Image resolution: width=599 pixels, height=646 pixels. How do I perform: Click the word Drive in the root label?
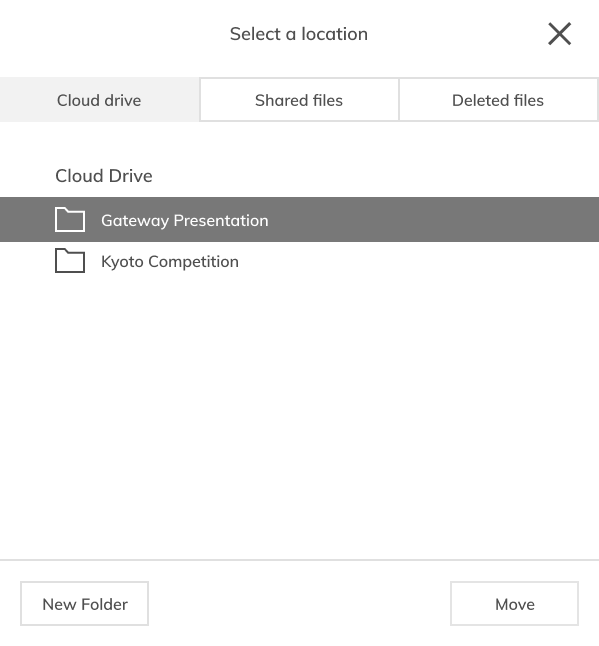131,176
